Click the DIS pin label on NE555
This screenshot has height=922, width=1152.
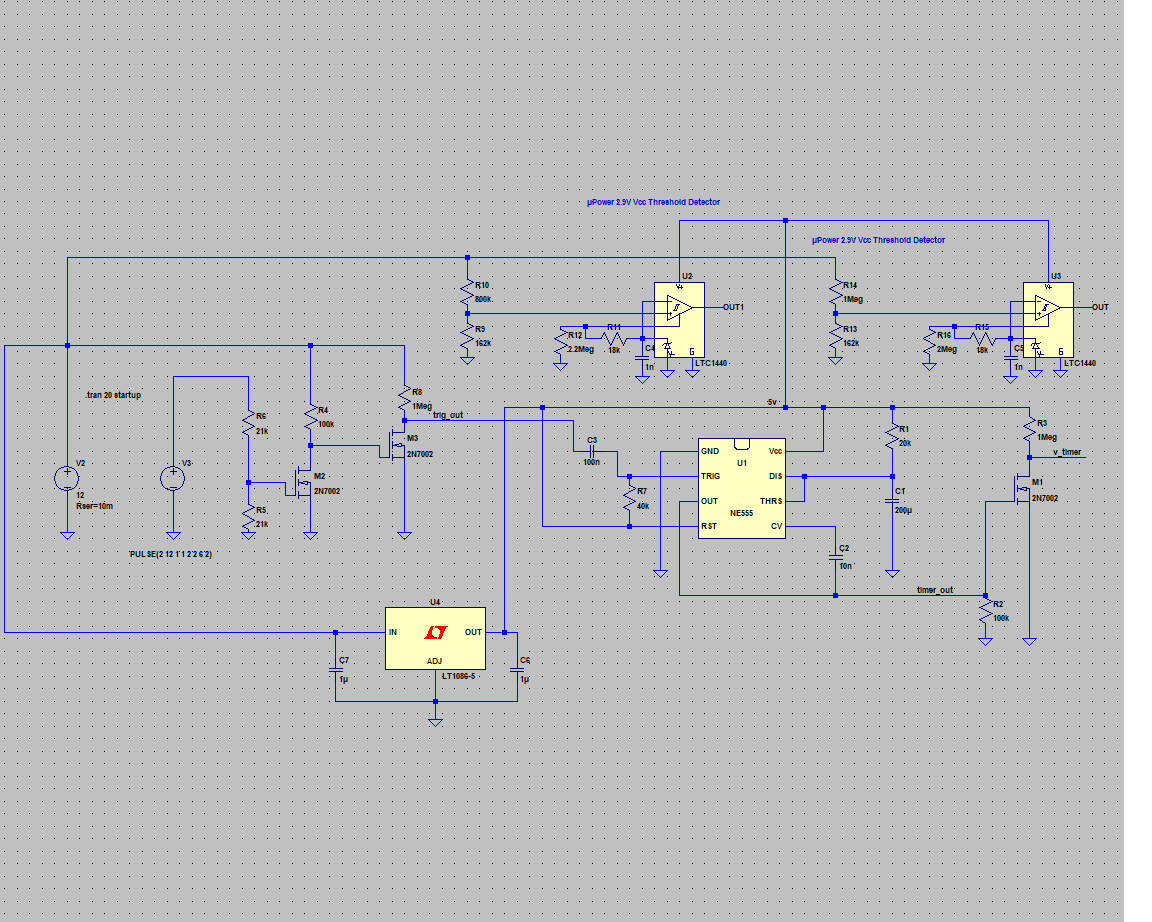click(775, 476)
